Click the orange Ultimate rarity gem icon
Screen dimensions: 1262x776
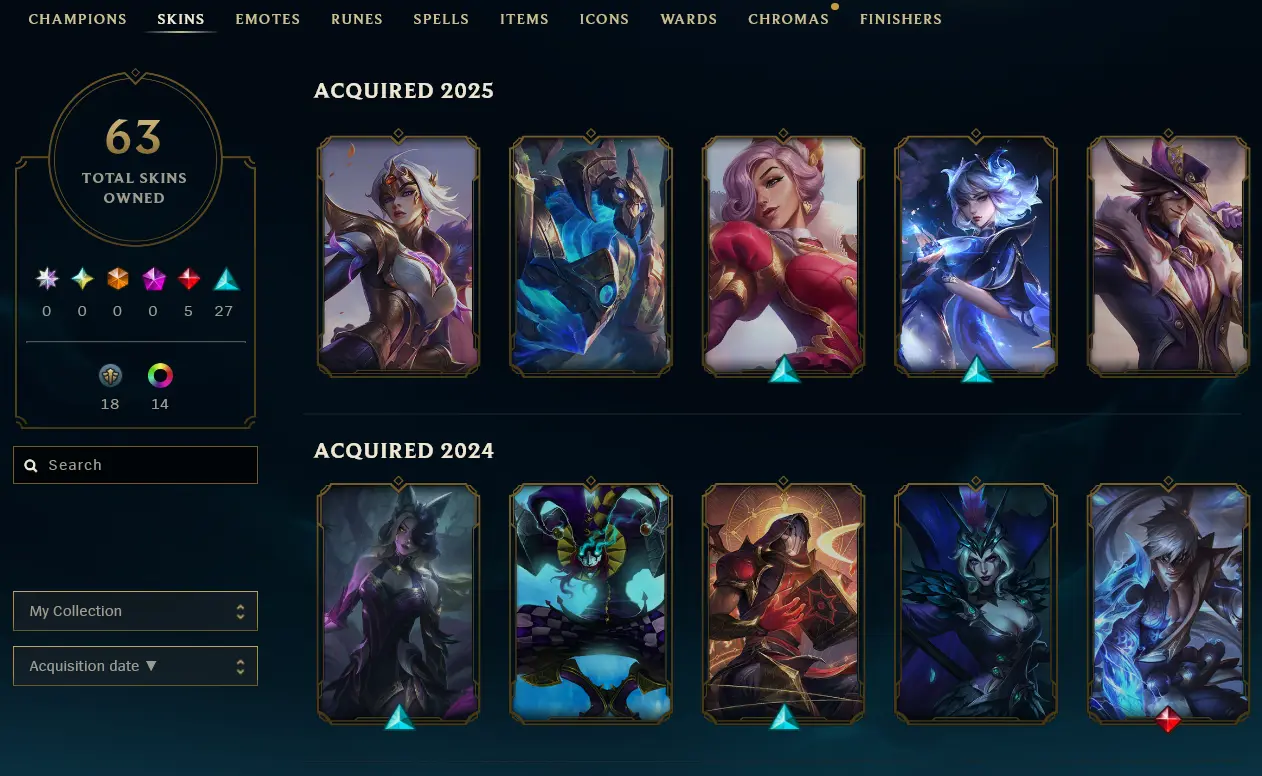tap(118, 279)
